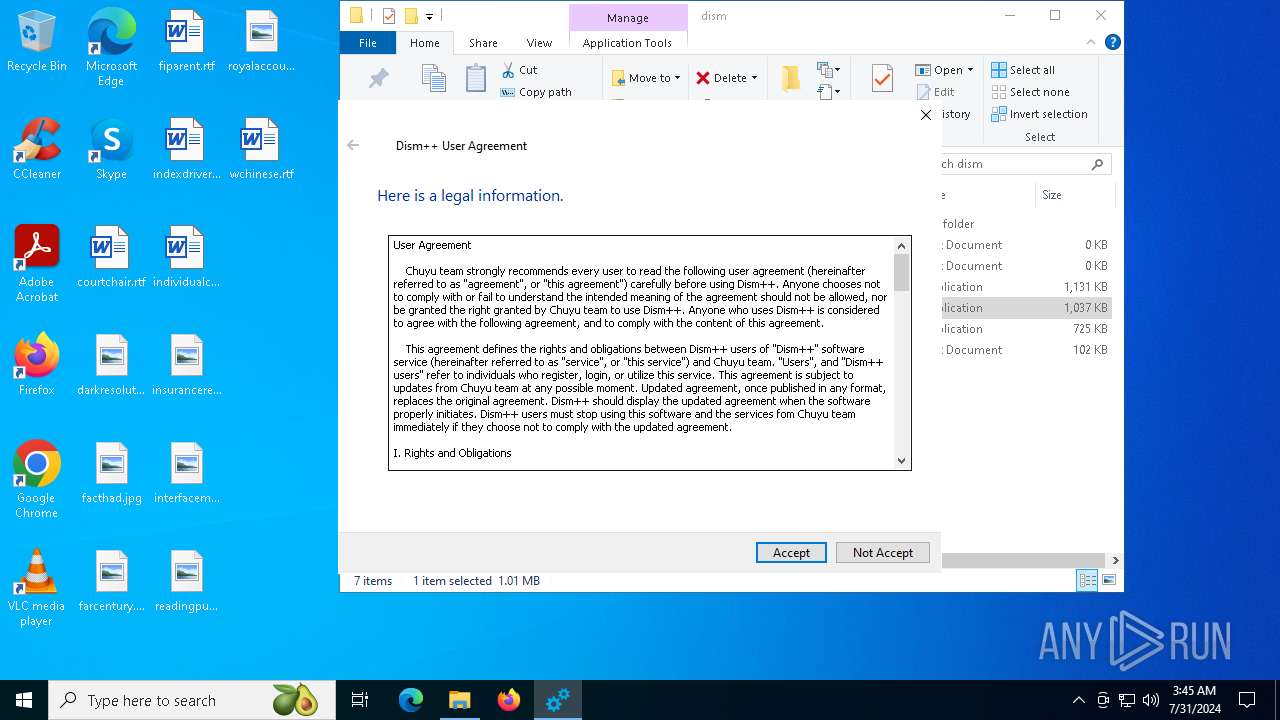1280x720 pixels.
Task: Click the Dism++ gear taskbar icon
Action: click(x=557, y=700)
